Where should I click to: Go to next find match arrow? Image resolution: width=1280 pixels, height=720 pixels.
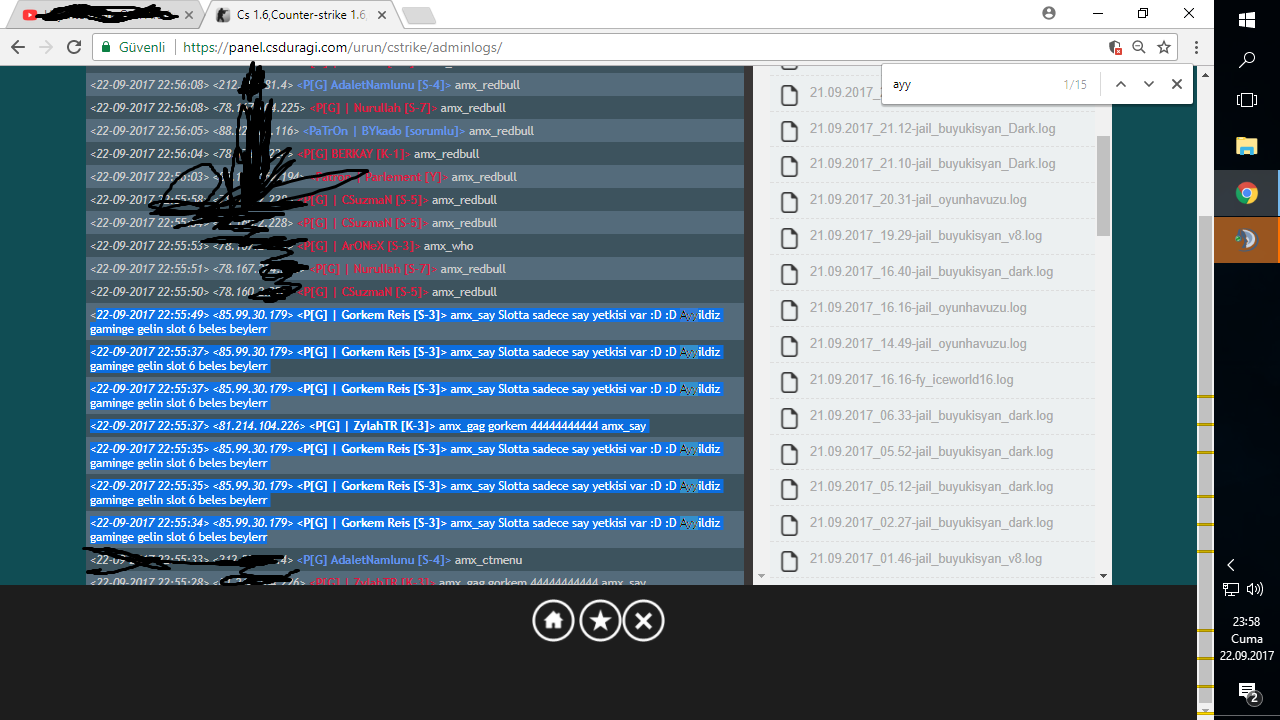[x=1149, y=85]
